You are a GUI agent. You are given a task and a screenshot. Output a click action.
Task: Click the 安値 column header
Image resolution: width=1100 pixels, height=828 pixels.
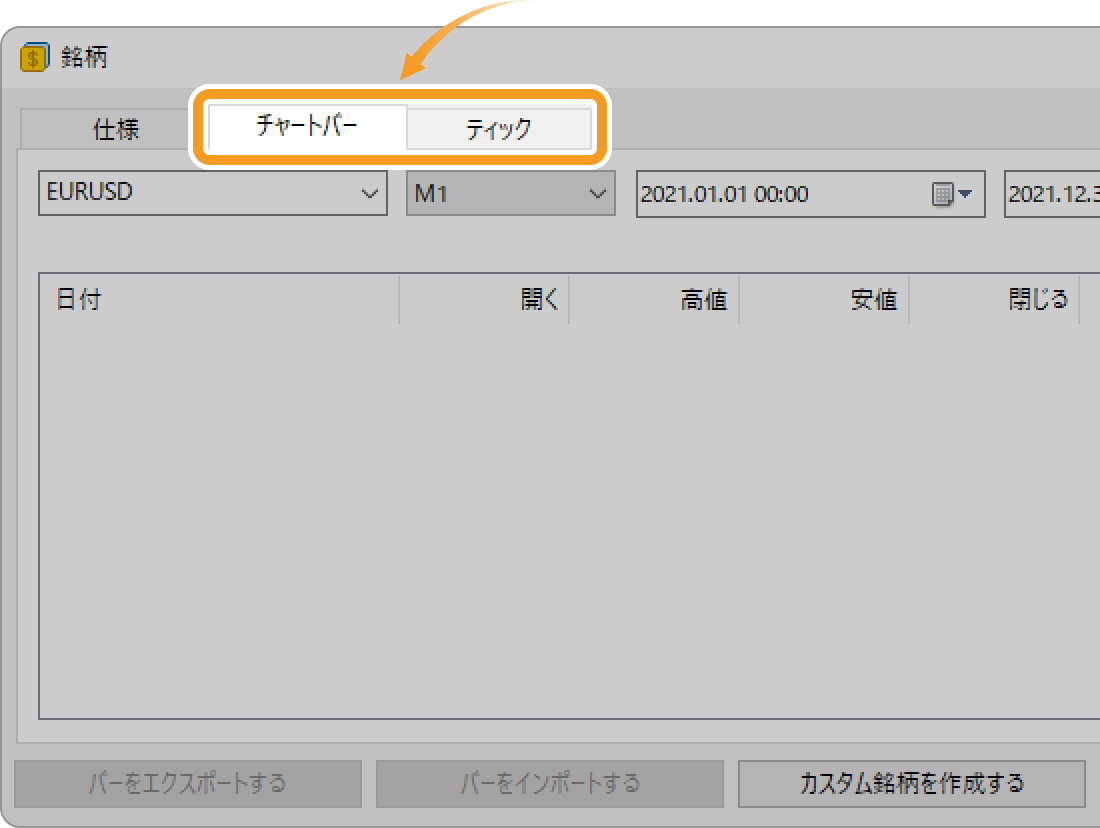click(824, 300)
